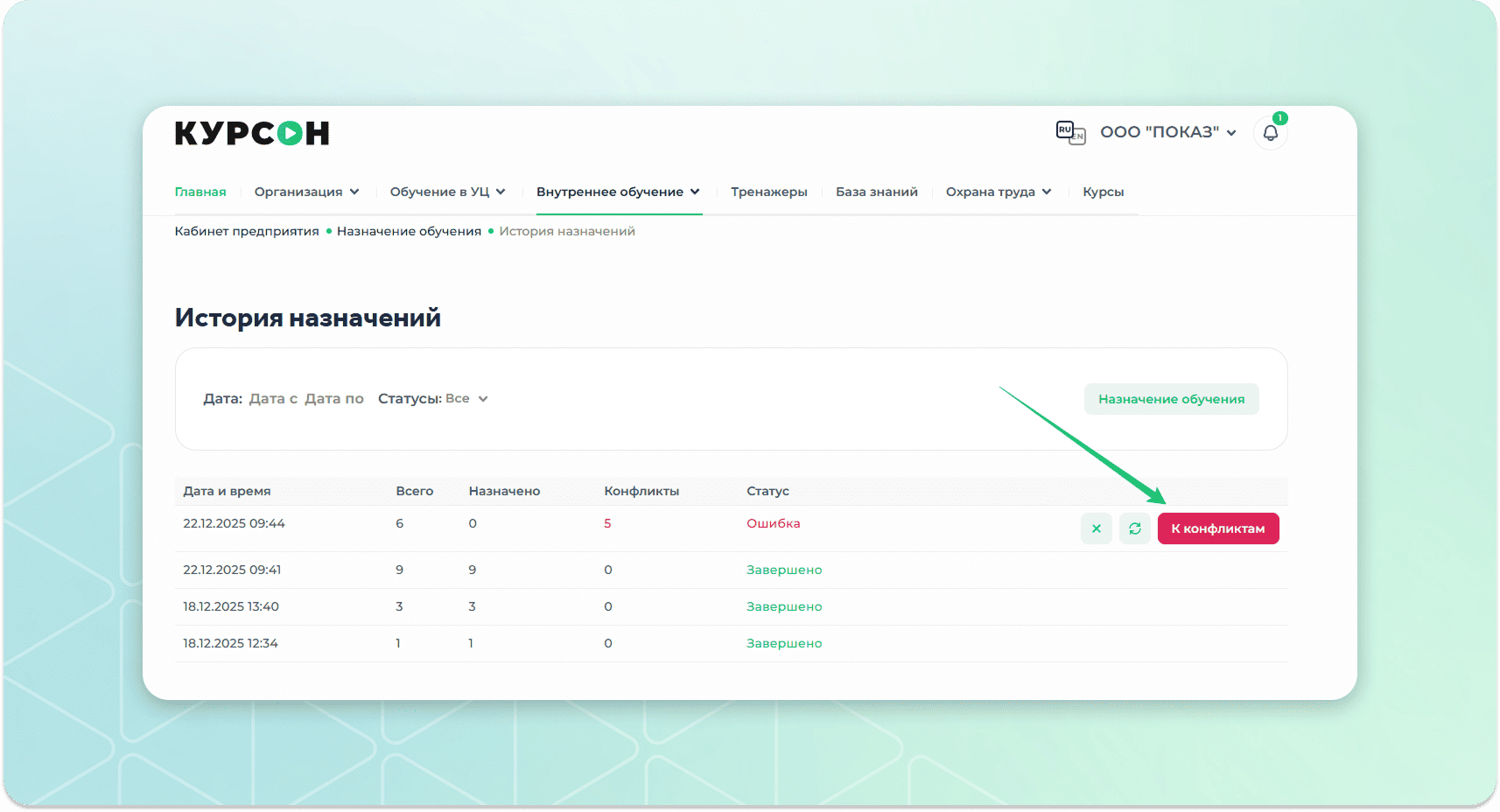Expand Охрана труда menu
The height and width of the screenshot is (812, 1500).
(998, 192)
